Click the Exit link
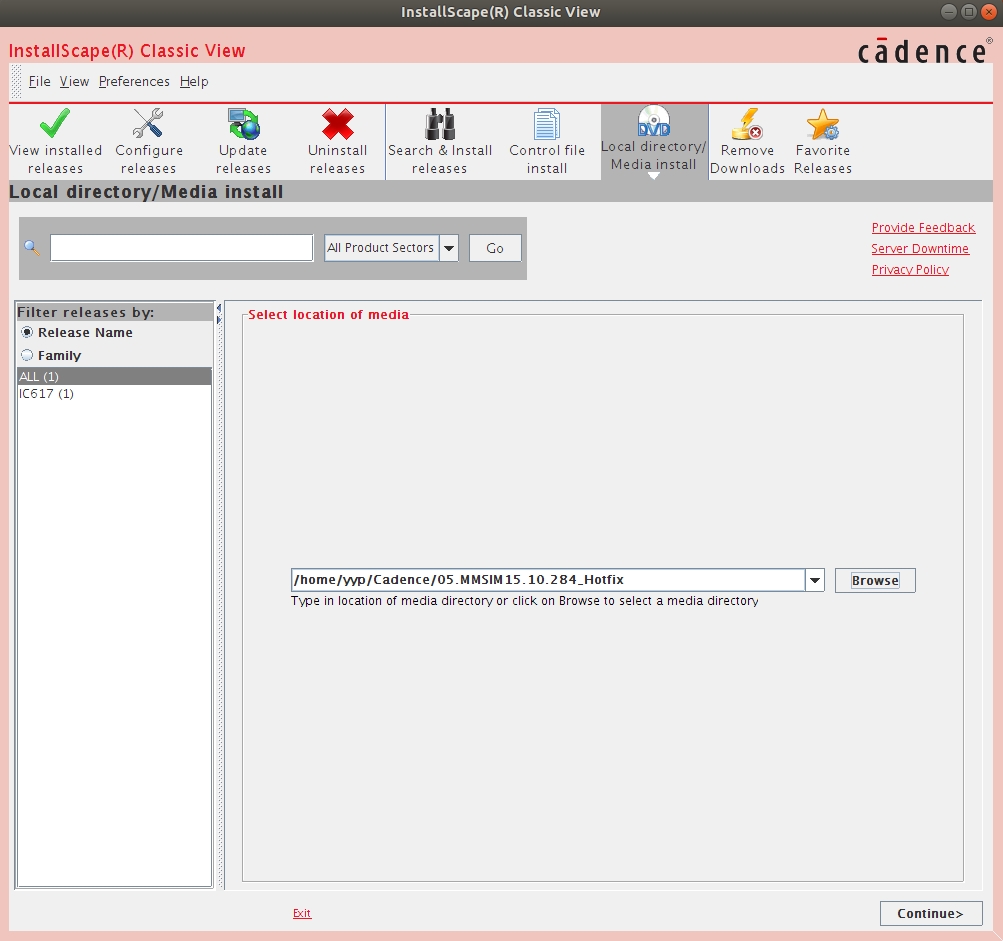 click(302, 913)
